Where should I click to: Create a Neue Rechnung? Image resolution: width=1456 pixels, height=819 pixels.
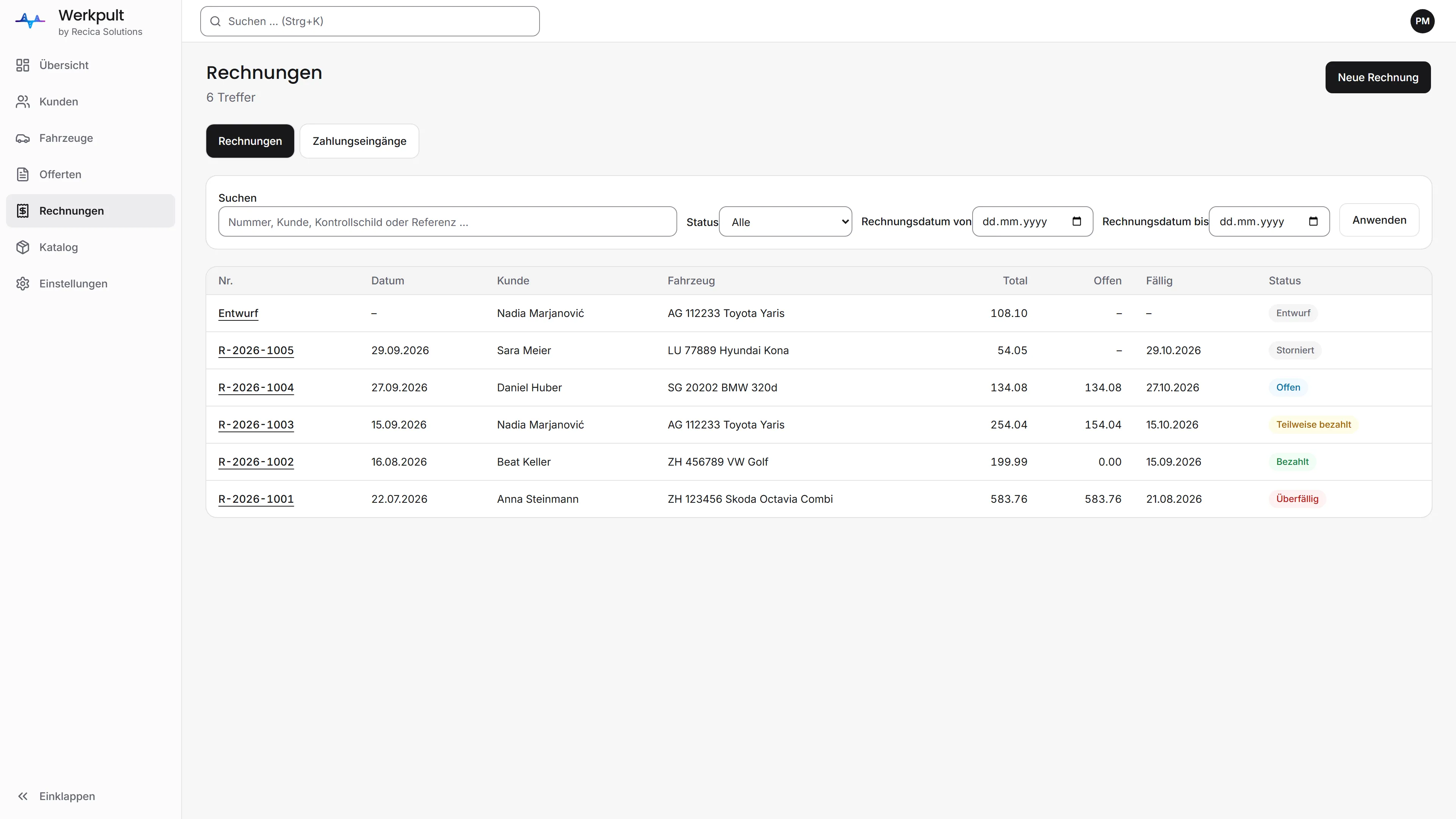(x=1378, y=77)
